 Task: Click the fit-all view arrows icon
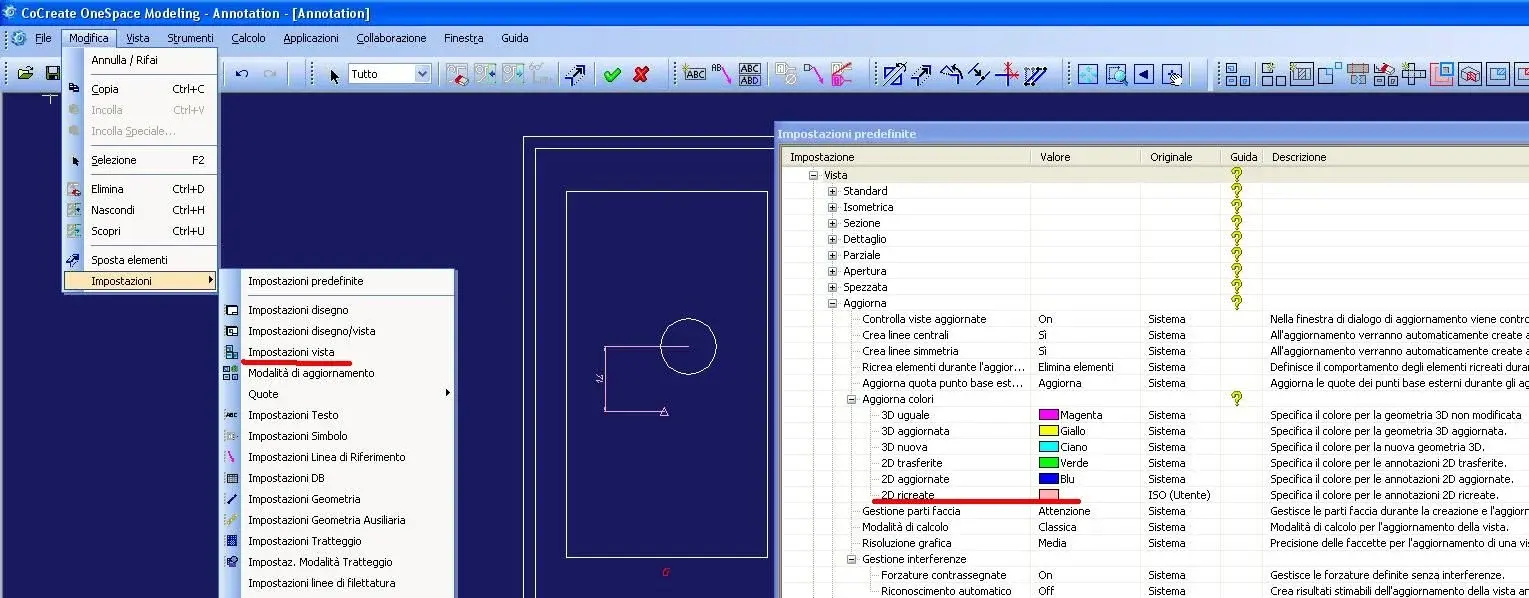point(1088,74)
